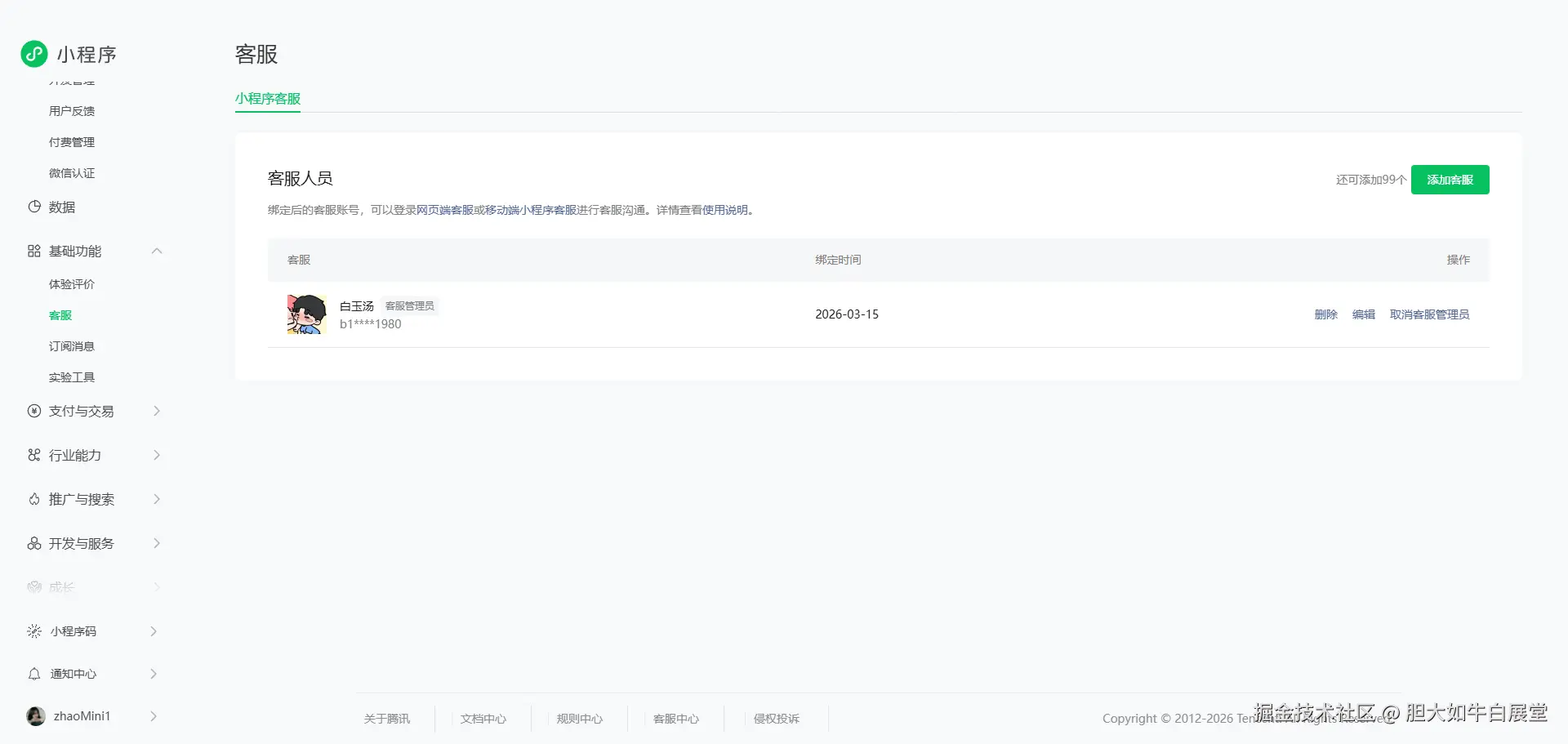1568x744 pixels.
Task: Open the 客服中心 footer link
Action: click(676, 719)
